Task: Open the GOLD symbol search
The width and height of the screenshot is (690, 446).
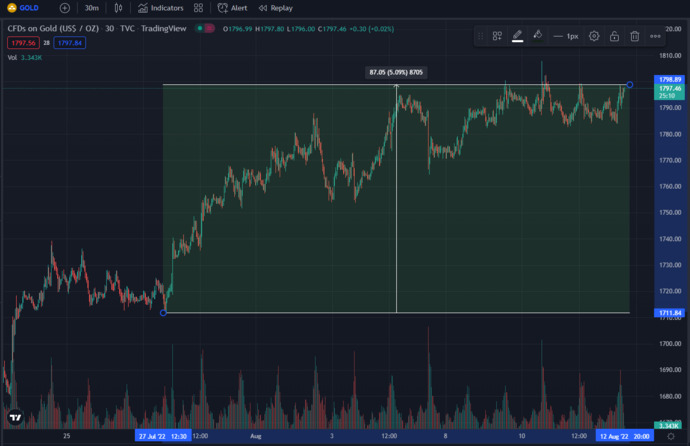Action: (23, 8)
